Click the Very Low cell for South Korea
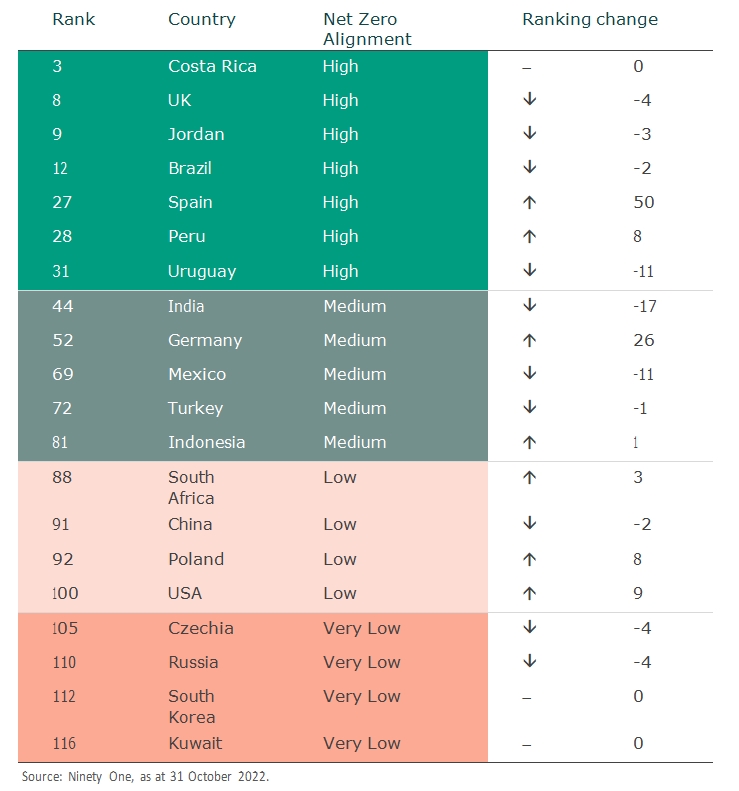This screenshot has height=791, width=739. (x=362, y=696)
